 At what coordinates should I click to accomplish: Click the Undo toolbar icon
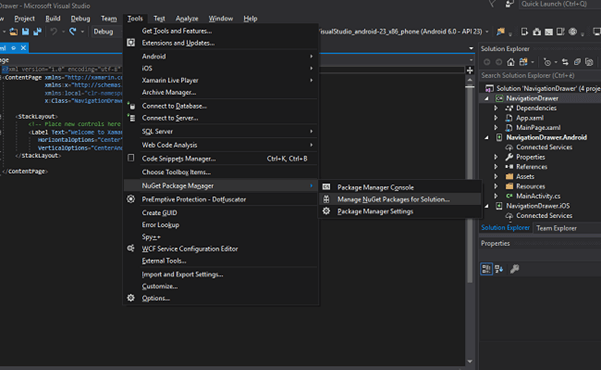(54, 31)
